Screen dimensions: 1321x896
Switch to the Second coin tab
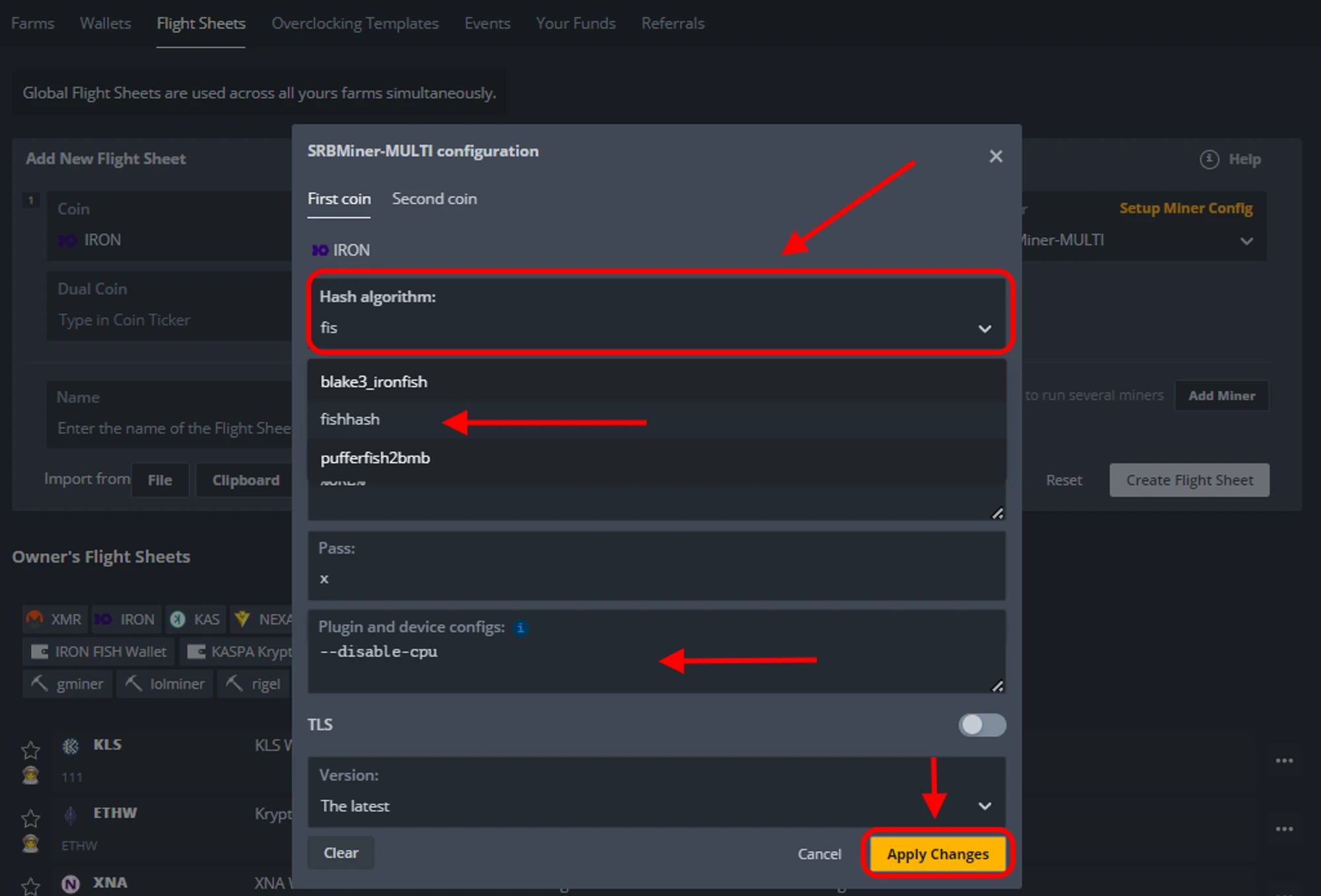434,199
